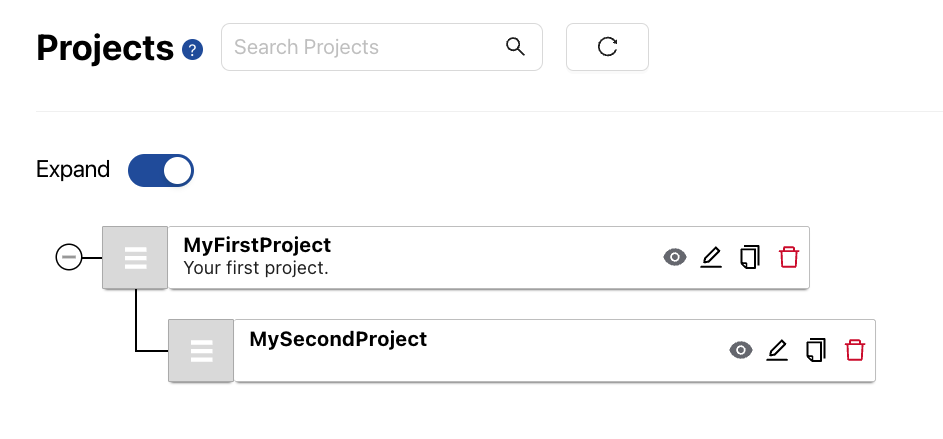Select the MySecondProject title
This screenshot has width=943, height=439.
[x=338, y=339]
